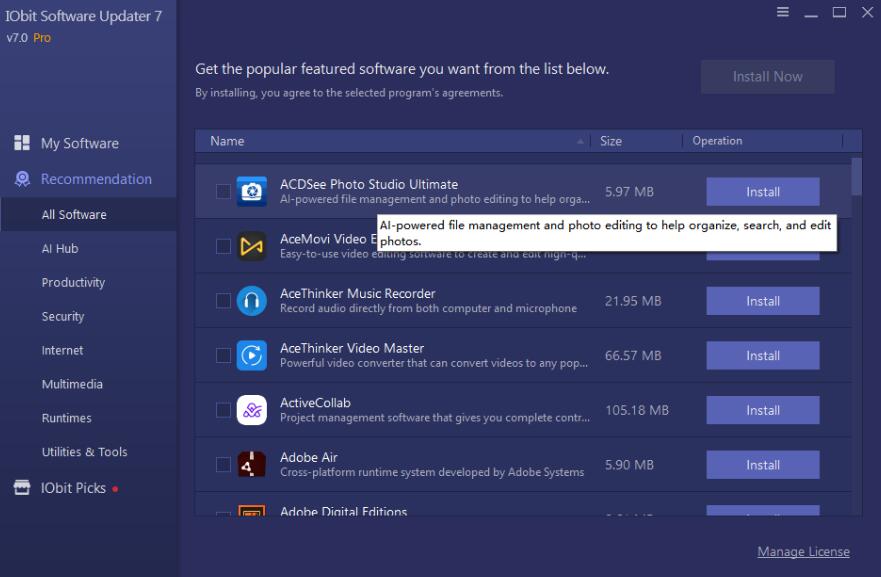Open the hamburger options menu
This screenshot has height=577, width=881.
point(783,12)
